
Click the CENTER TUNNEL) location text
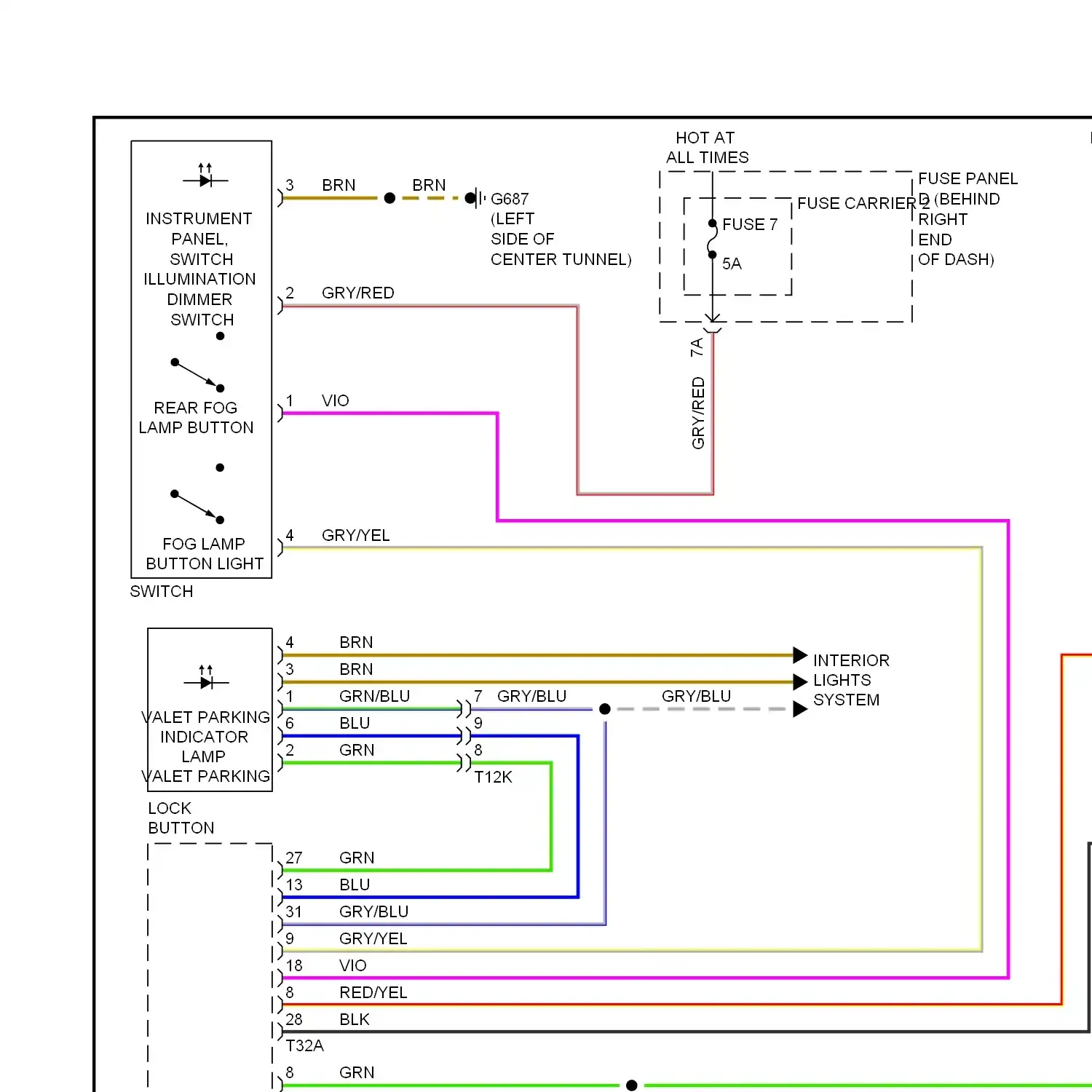point(561,259)
